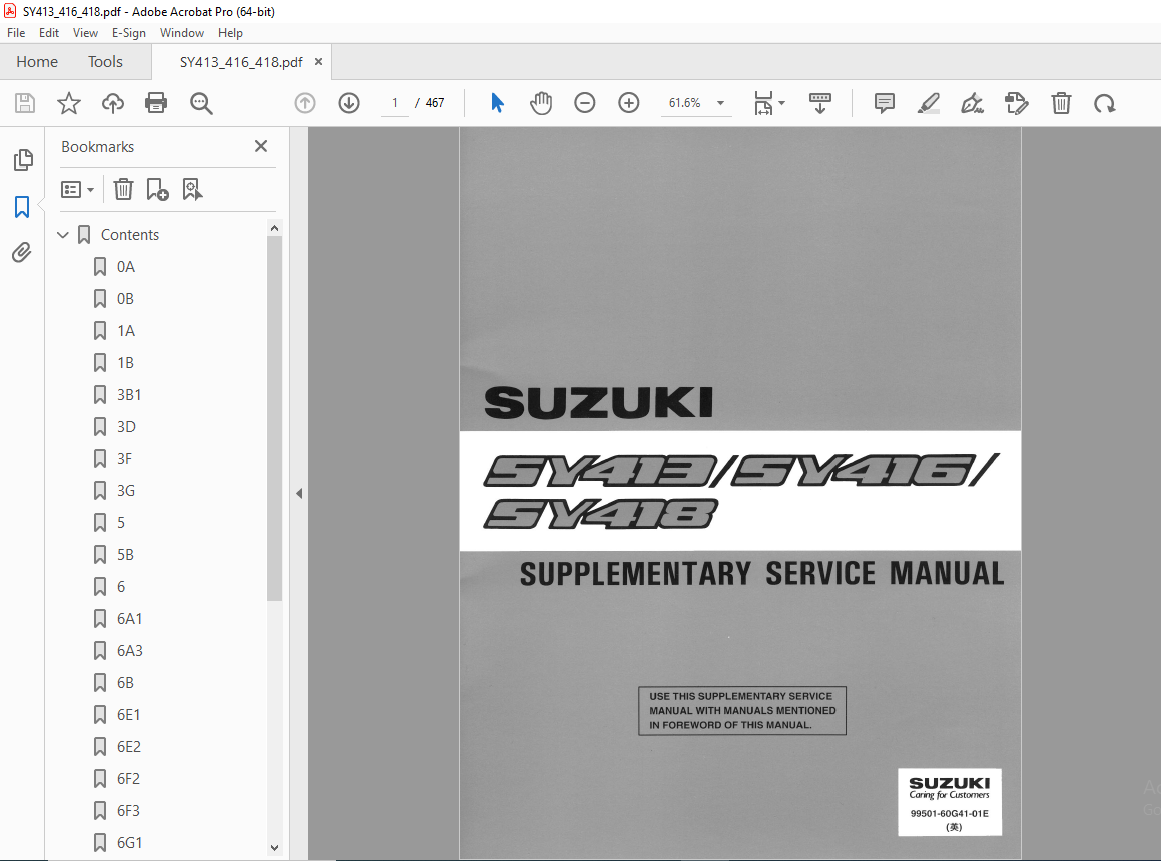1161x861 pixels.
Task: Go to previous page arrow
Action: [305, 103]
